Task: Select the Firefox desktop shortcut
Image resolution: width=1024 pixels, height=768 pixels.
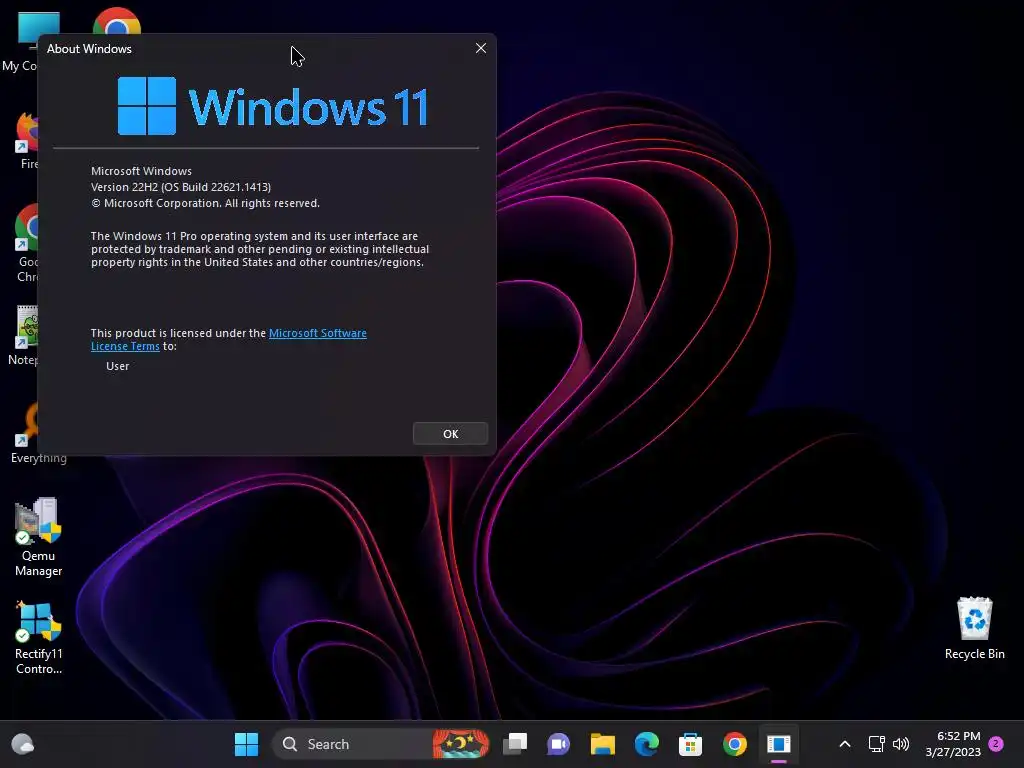Action: [26, 141]
